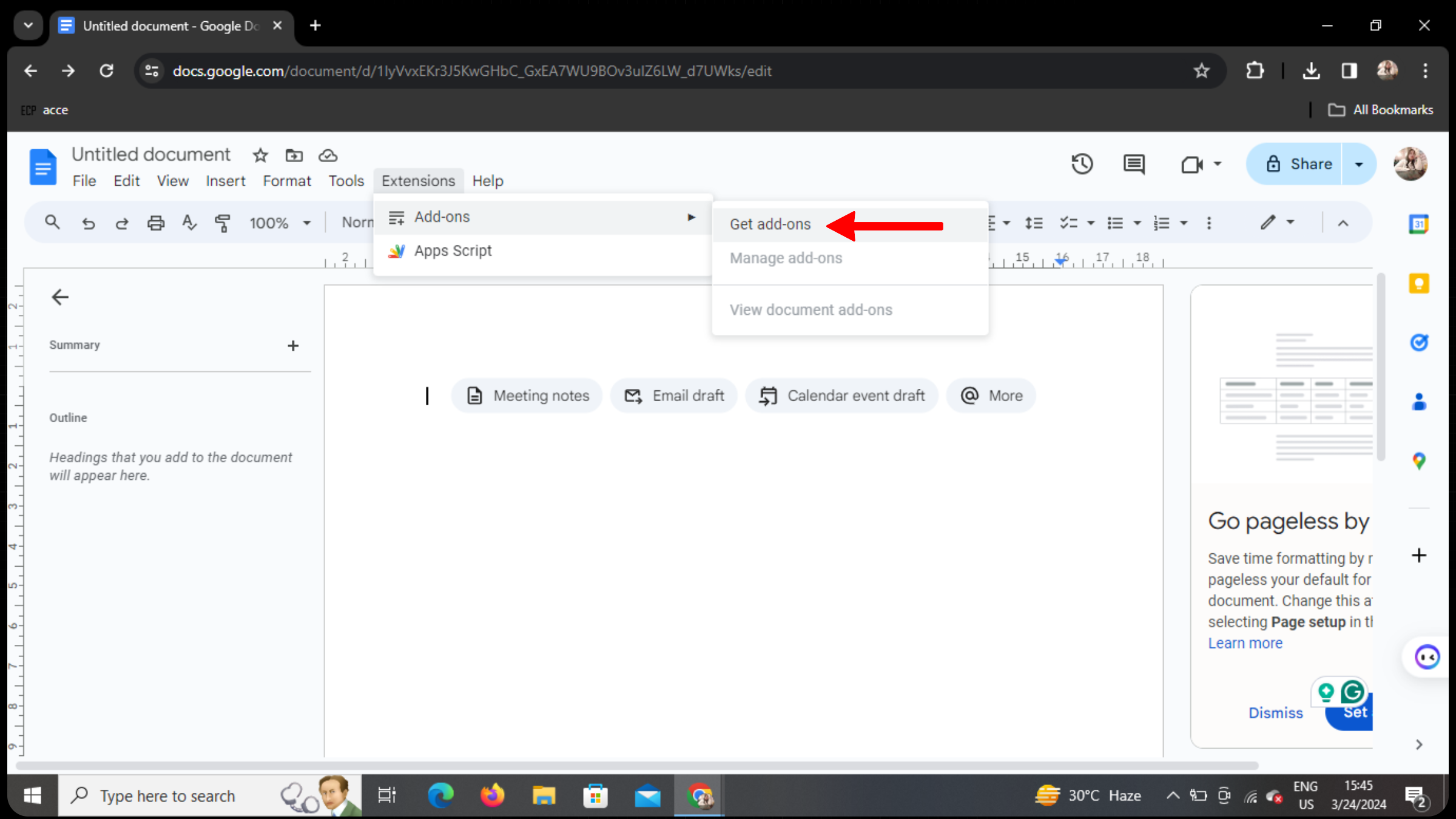Image resolution: width=1456 pixels, height=819 pixels.
Task: Collapse the toolbar with the up chevron
Action: coord(1343,223)
